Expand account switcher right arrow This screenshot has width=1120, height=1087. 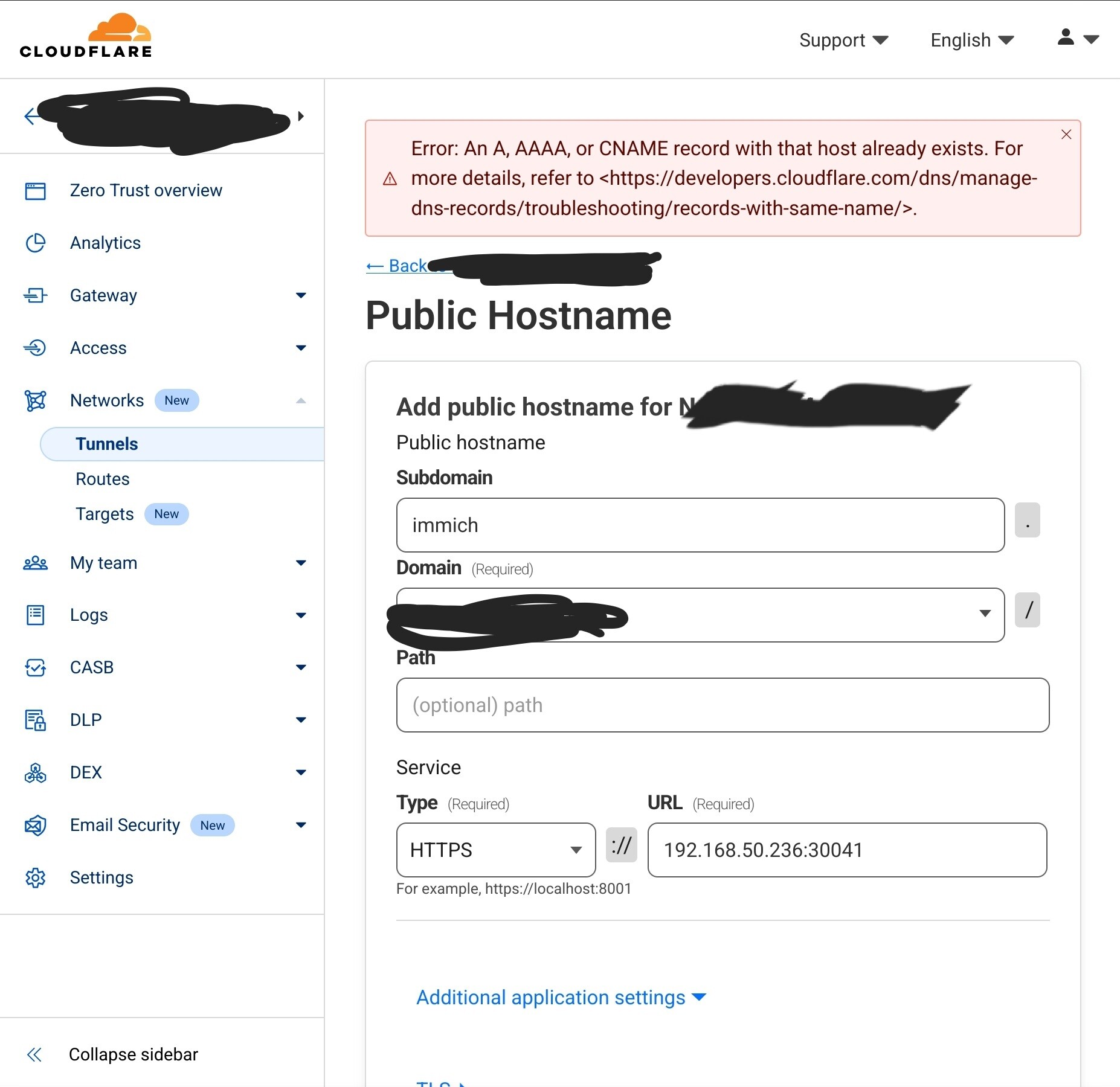(301, 116)
